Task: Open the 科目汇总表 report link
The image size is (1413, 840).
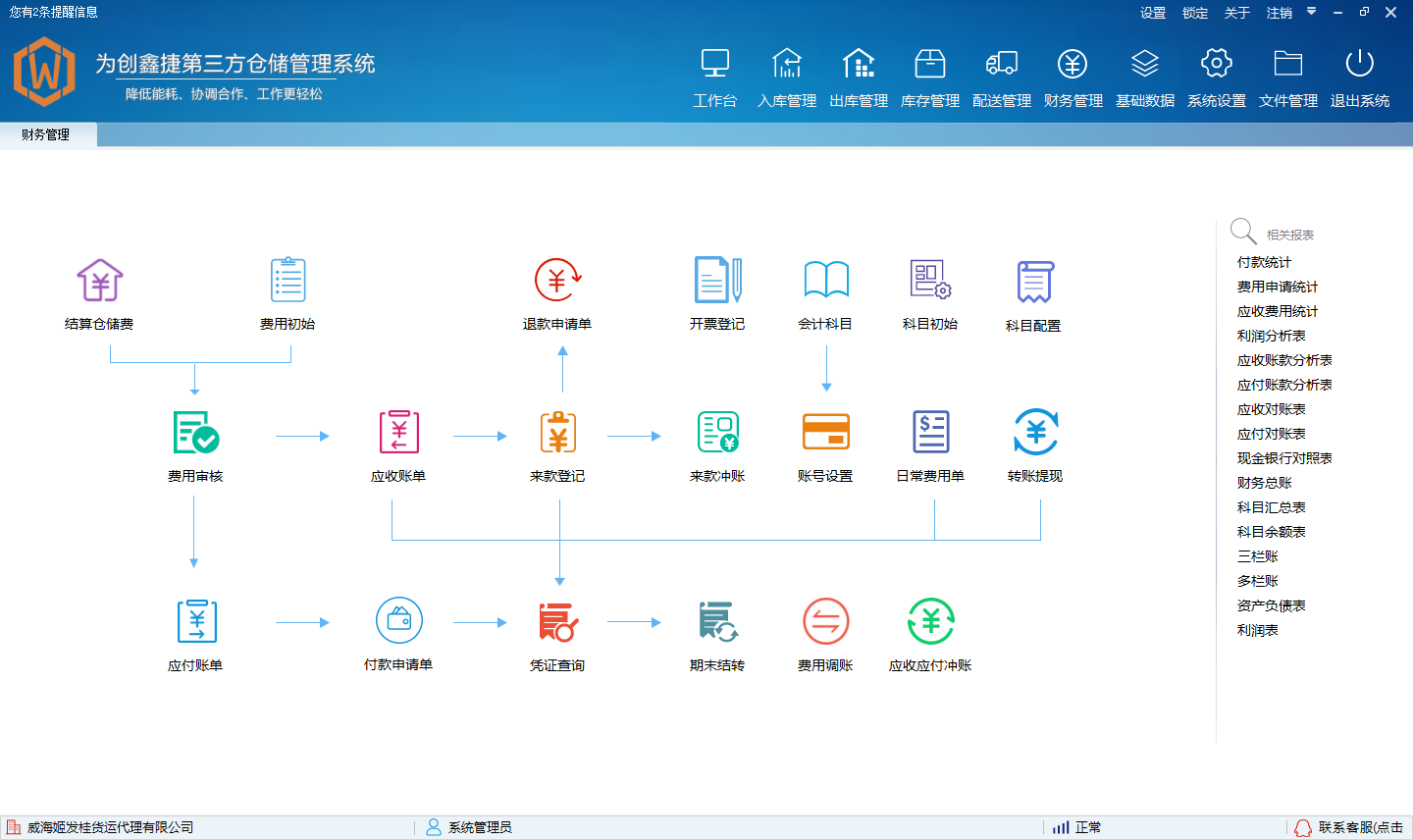Action: [x=1271, y=507]
